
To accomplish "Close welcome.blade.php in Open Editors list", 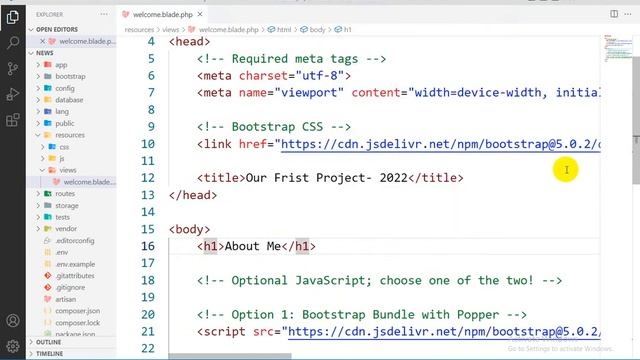I will pyautogui.click(x=42, y=41).
